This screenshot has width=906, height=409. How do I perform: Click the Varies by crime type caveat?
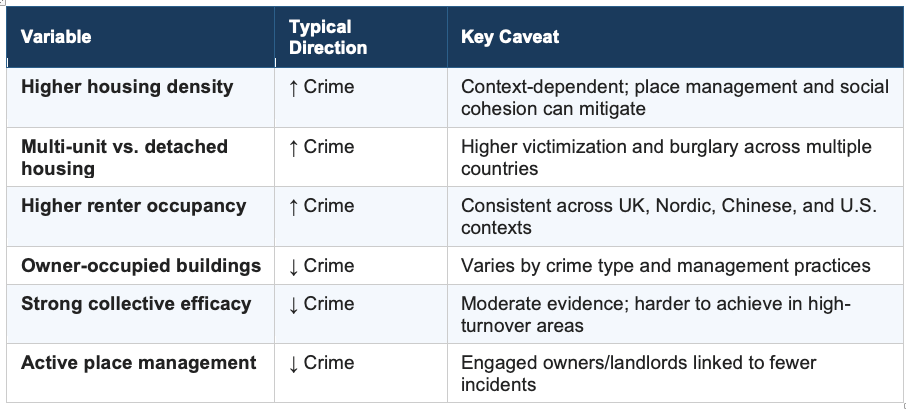[665, 266]
